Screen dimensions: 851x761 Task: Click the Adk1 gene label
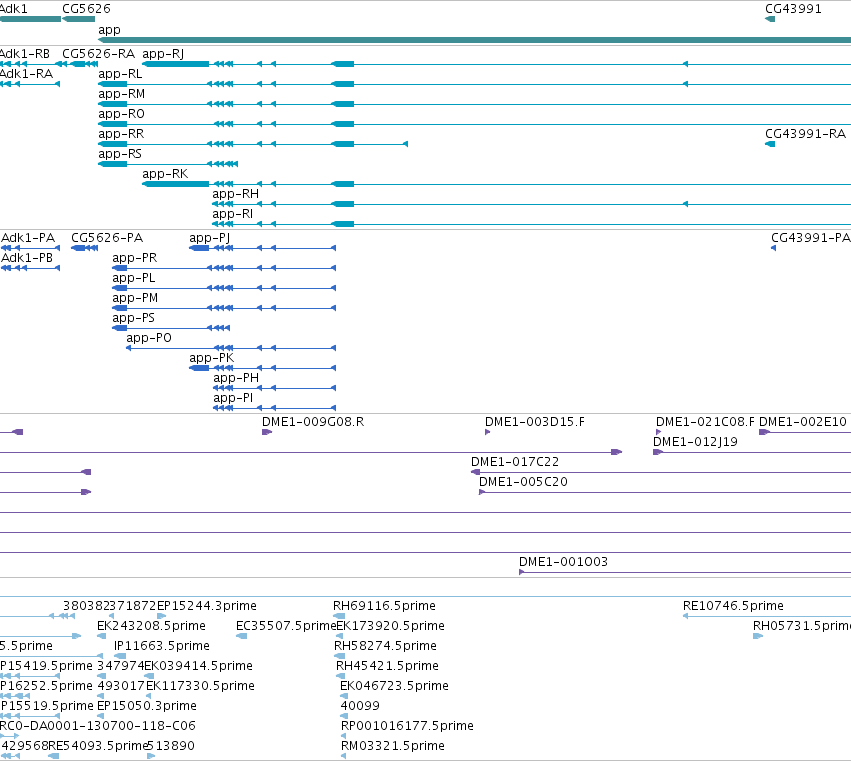coord(14,9)
